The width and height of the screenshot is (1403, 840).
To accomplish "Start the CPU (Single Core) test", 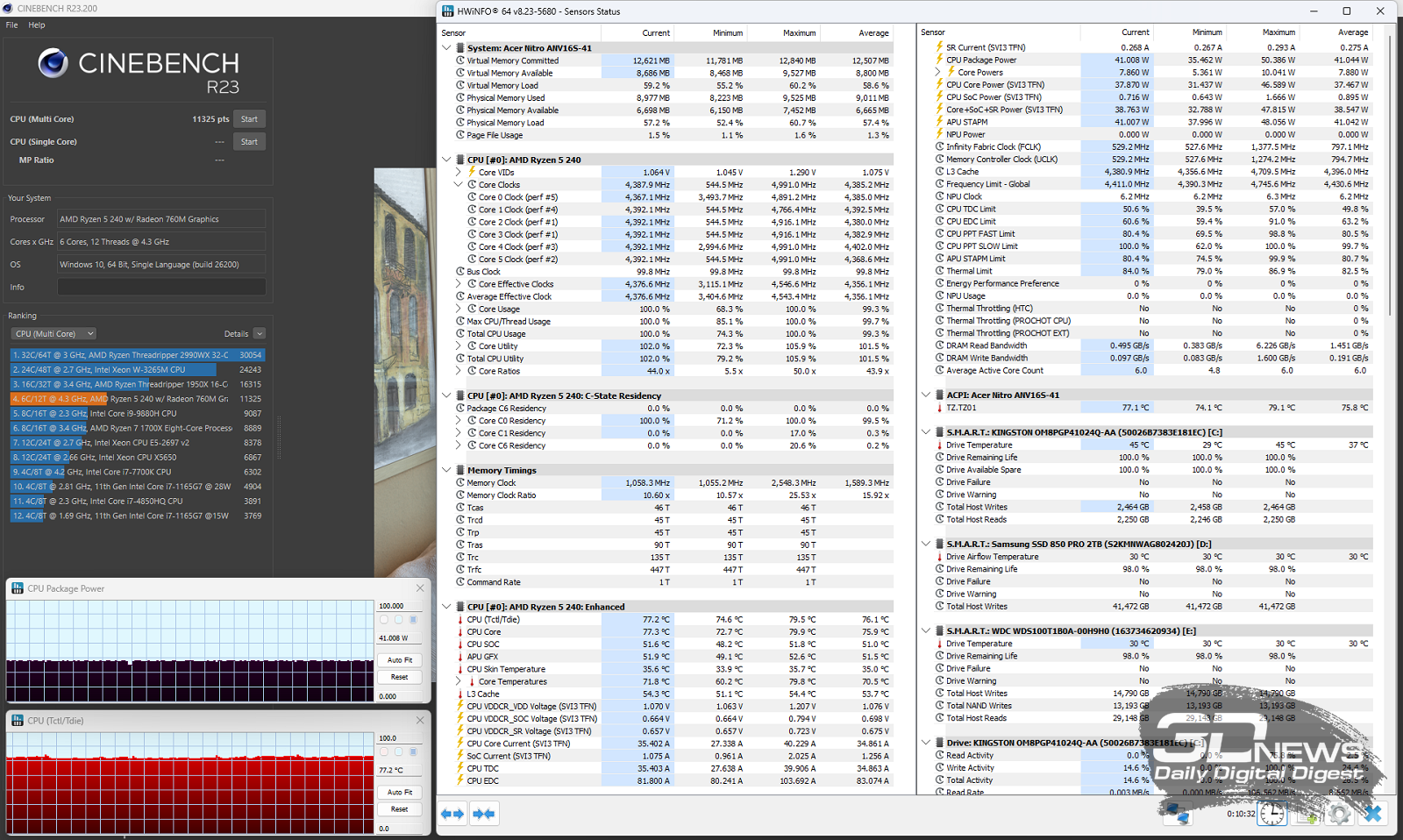I will (x=249, y=142).
